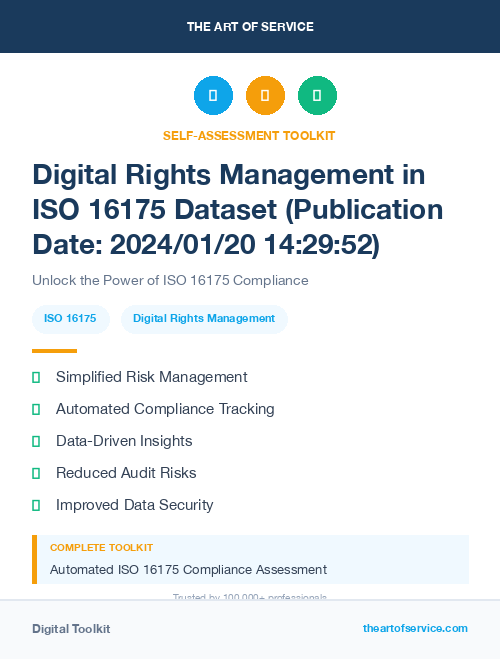Click the check icon beside Reduced Audit Risks
Screen dimensions: 500x659
tap(36, 473)
